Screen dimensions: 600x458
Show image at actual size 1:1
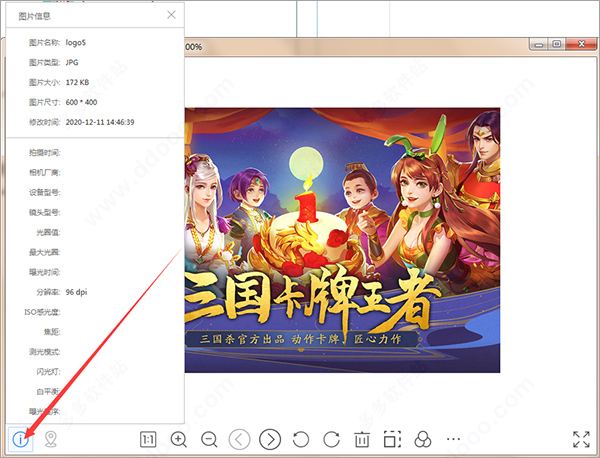tap(148, 440)
